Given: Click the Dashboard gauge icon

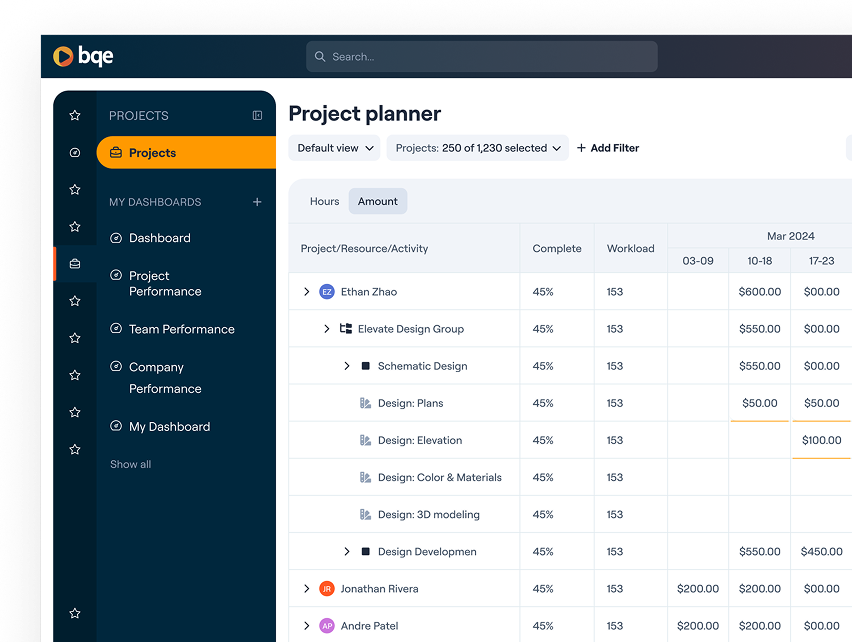Looking at the screenshot, I should point(116,237).
